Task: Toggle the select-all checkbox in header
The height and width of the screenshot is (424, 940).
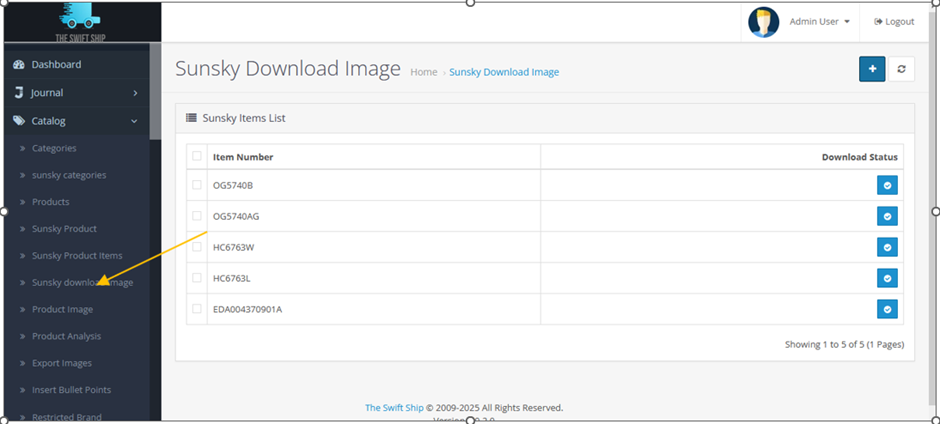Action: [197, 156]
